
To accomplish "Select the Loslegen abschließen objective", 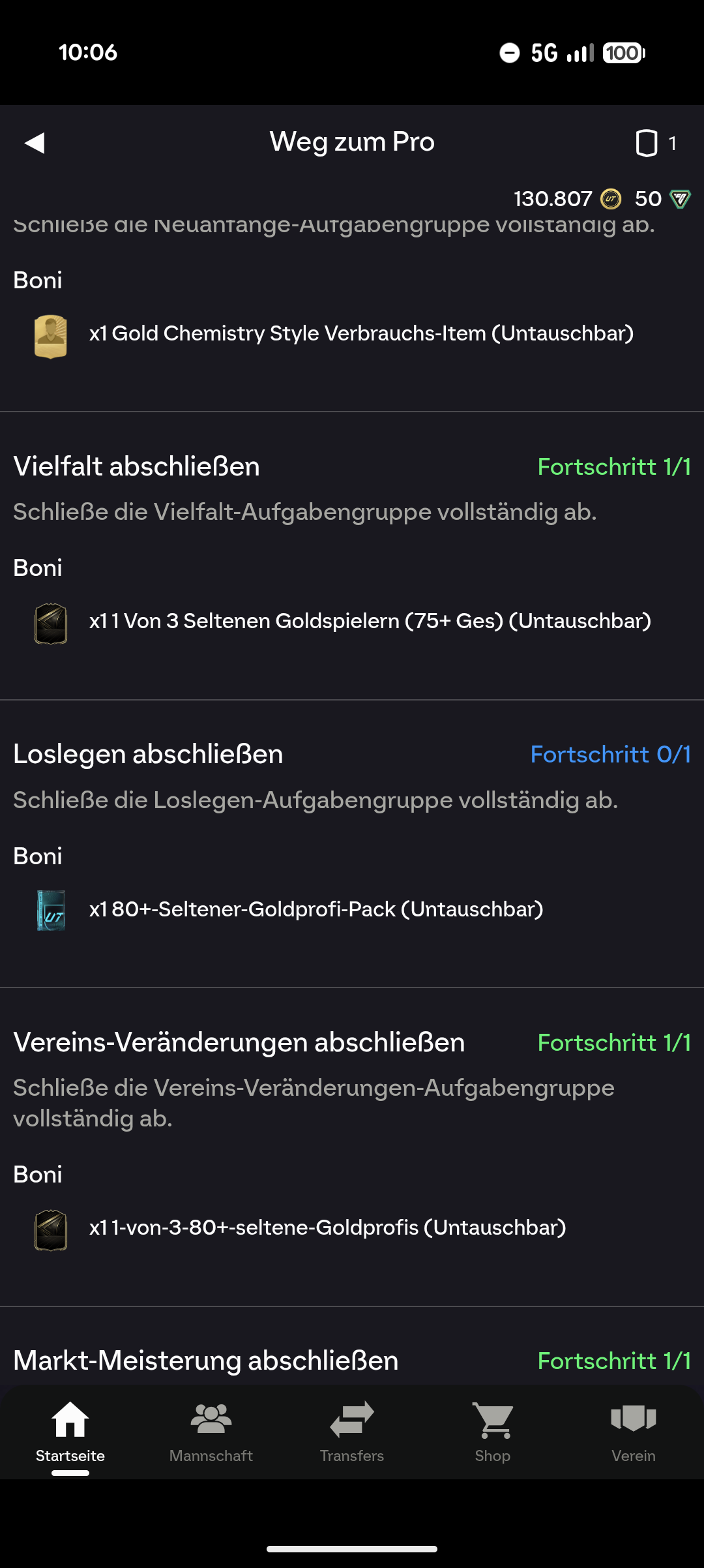I will 149,755.
